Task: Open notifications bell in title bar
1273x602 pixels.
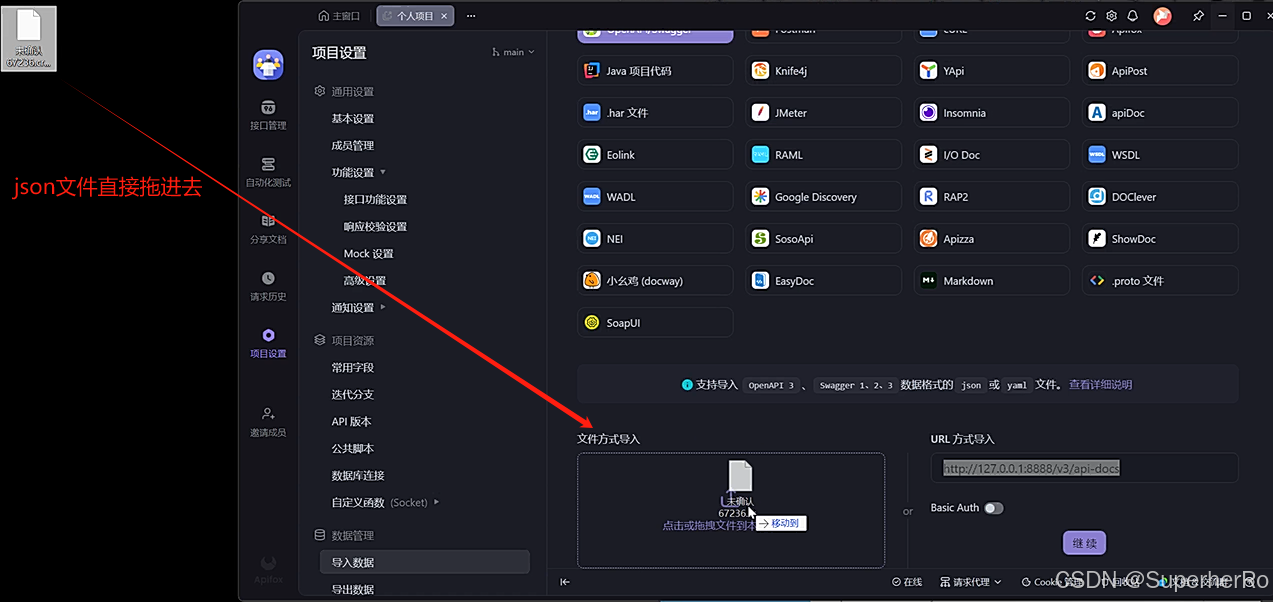Action: coord(1133,16)
